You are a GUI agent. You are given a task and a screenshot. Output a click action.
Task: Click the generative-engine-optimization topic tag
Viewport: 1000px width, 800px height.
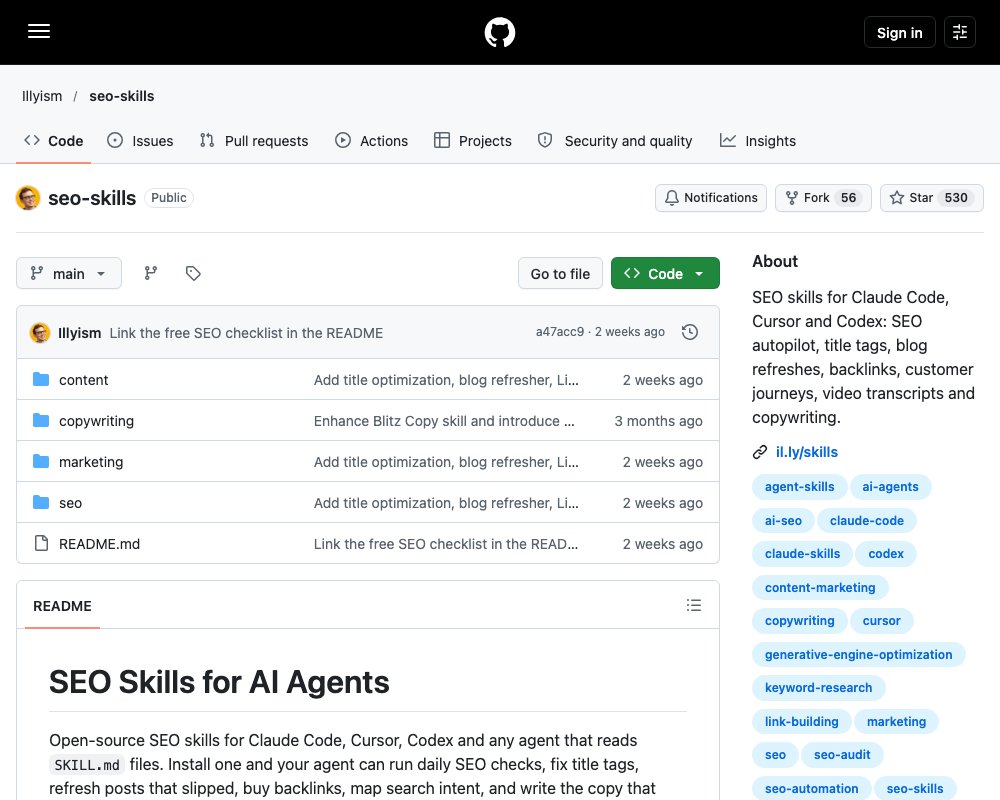[858, 655]
